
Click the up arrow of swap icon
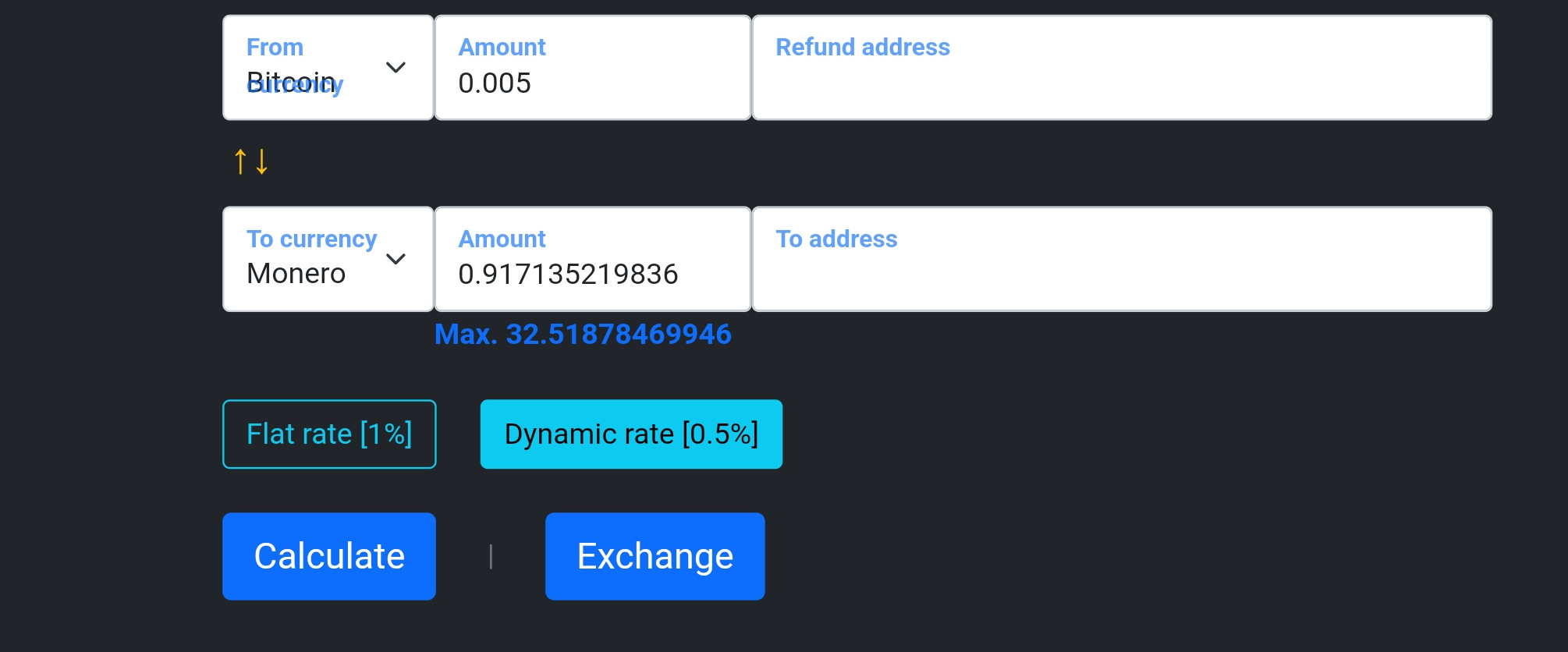point(241,161)
